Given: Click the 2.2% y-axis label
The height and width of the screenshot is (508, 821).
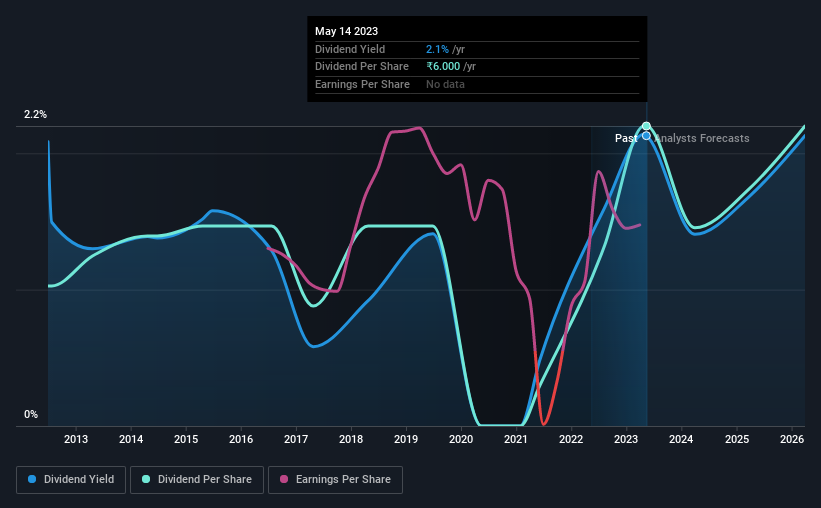Looking at the screenshot, I should coord(35,115).
